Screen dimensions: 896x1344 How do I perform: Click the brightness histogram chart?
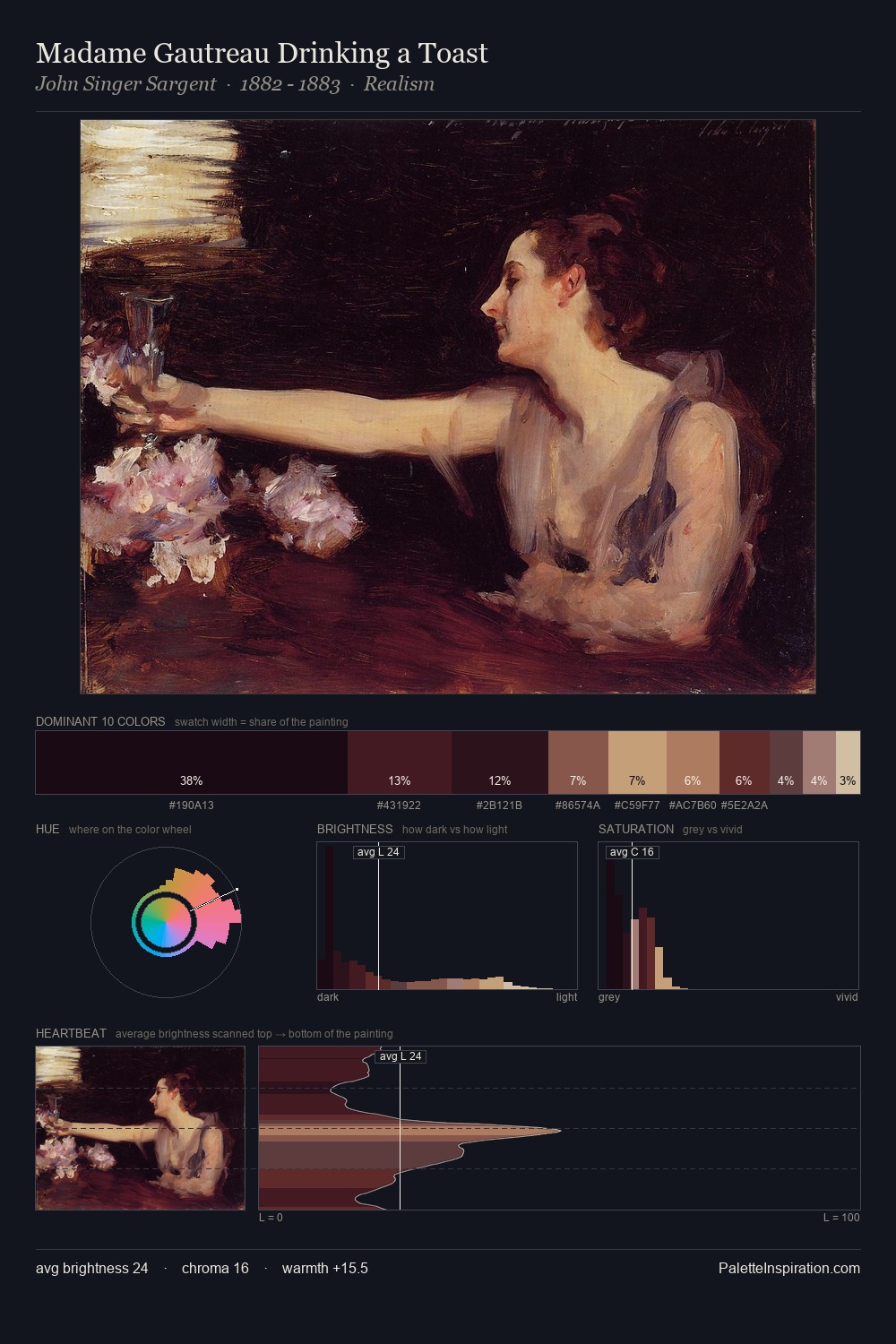[447, 916]
